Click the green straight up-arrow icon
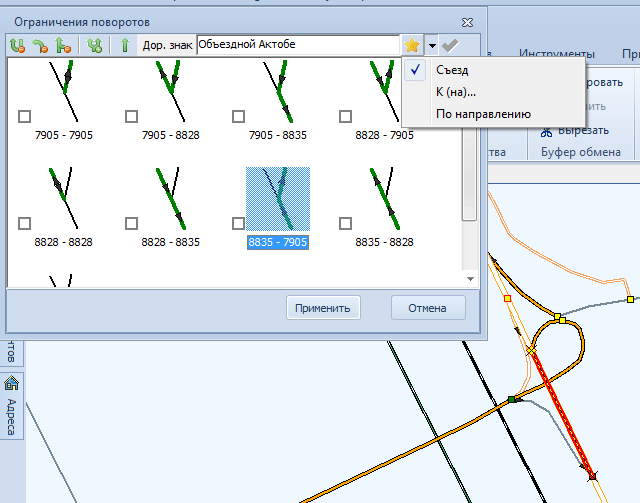This screenshot has width=640, height=503. pyautogui.click(x=125, y=45)
